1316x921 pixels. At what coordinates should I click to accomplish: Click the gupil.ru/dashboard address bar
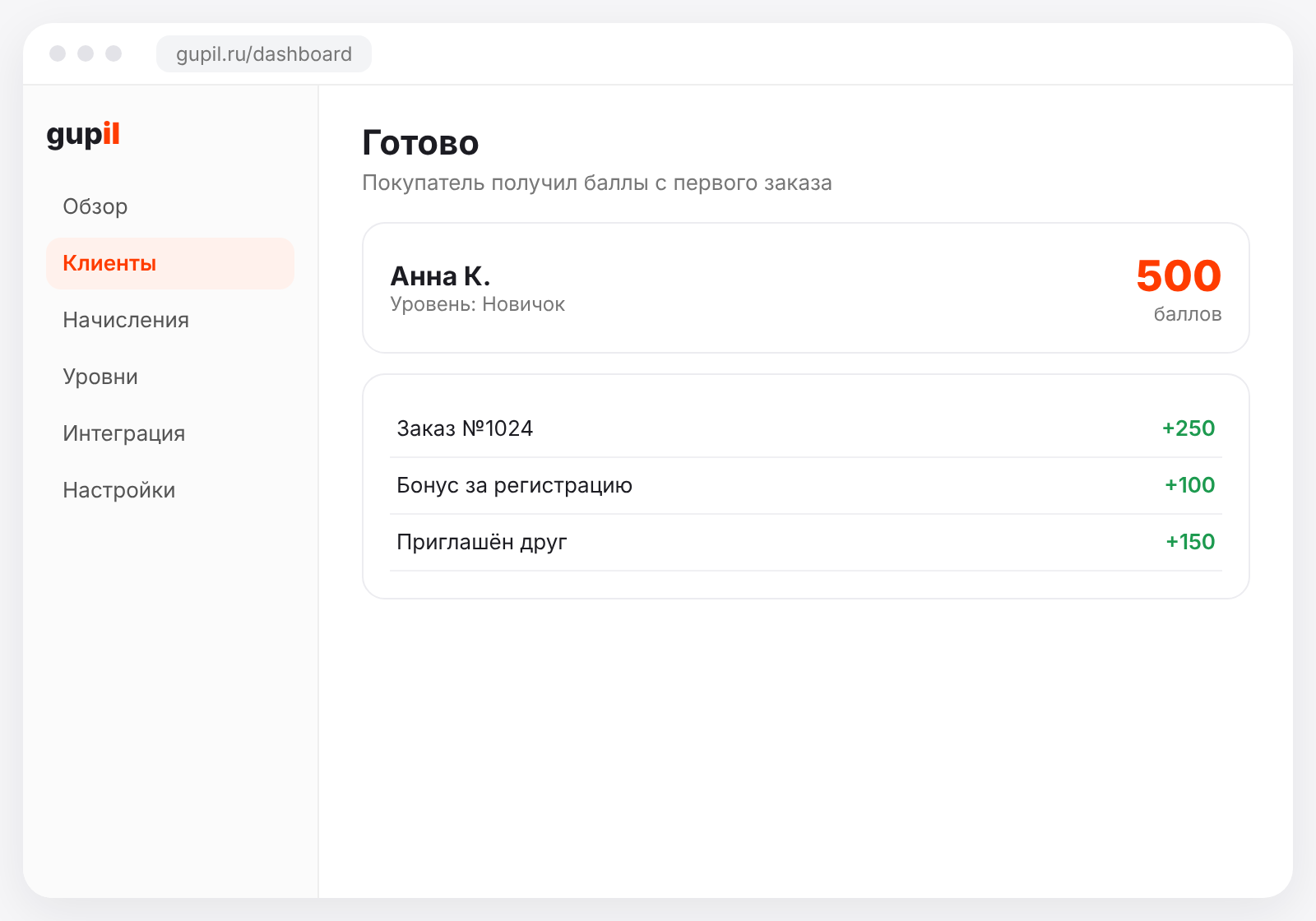point(264,54)
